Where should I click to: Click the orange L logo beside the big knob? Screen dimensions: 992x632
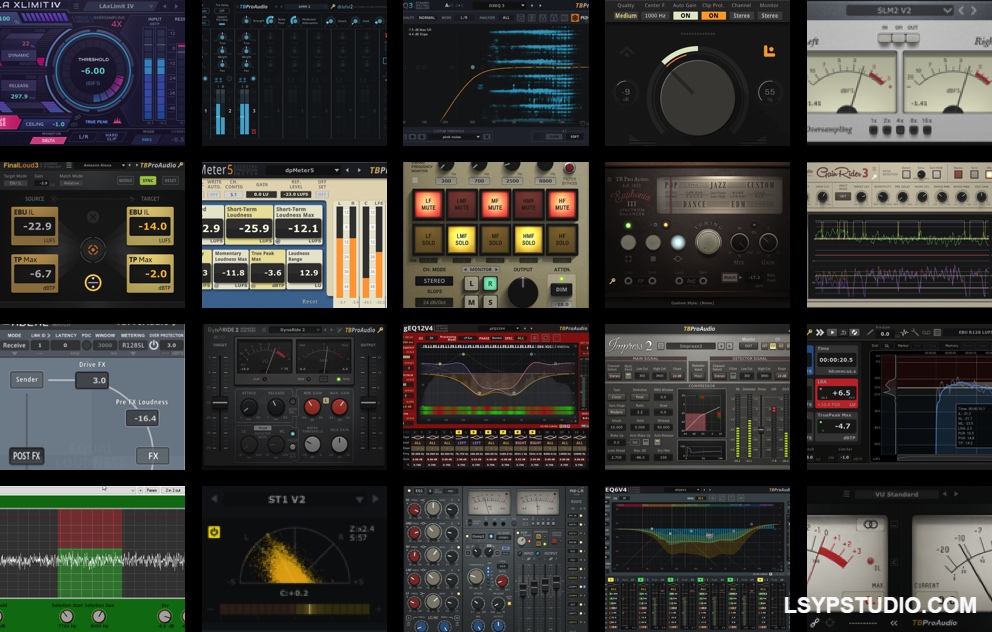[771, 50]
